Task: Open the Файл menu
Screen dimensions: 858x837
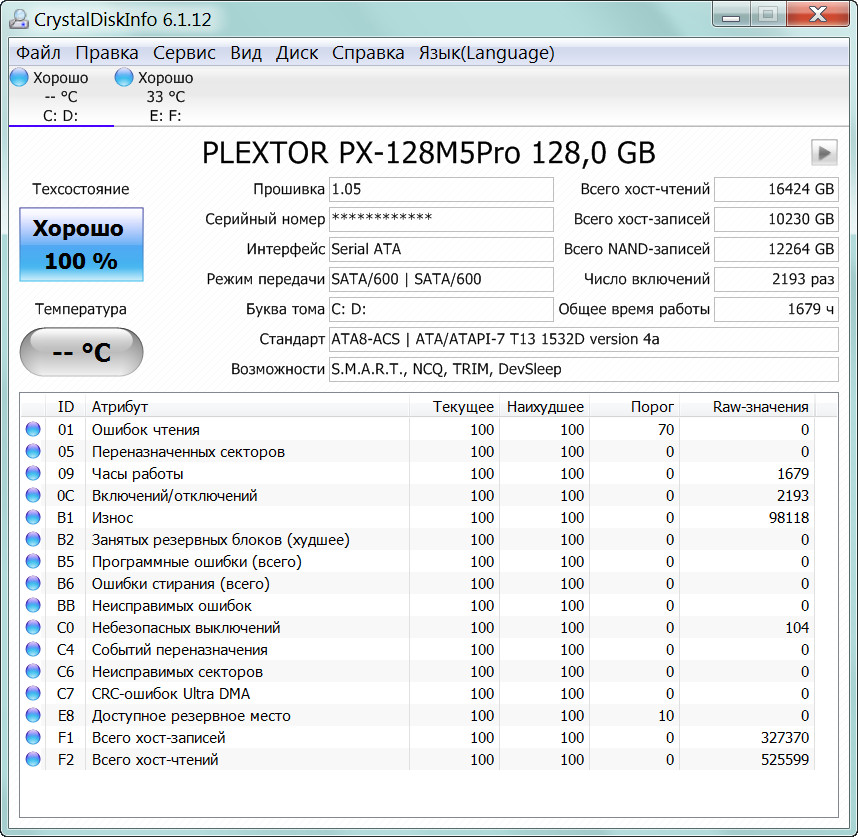Action: point(38,53)
